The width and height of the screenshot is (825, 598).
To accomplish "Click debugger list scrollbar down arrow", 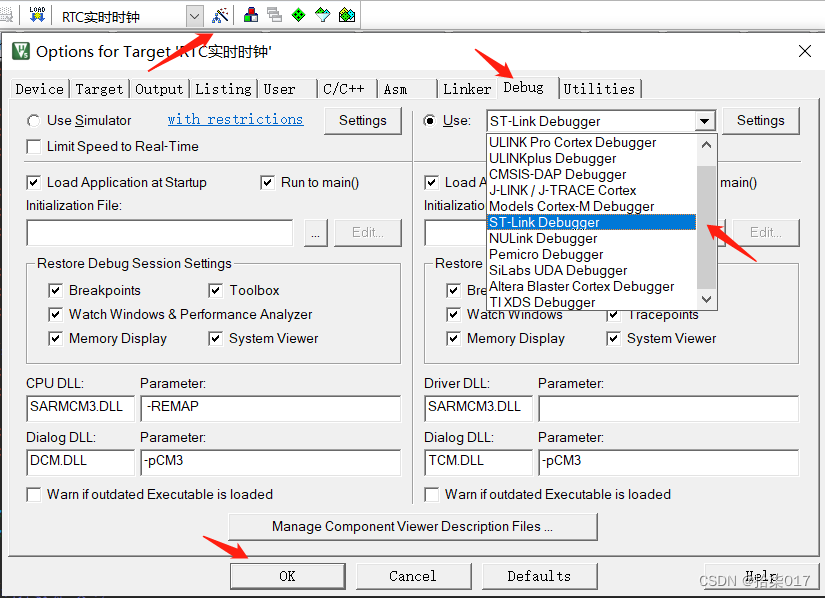I will pos(707,299).
